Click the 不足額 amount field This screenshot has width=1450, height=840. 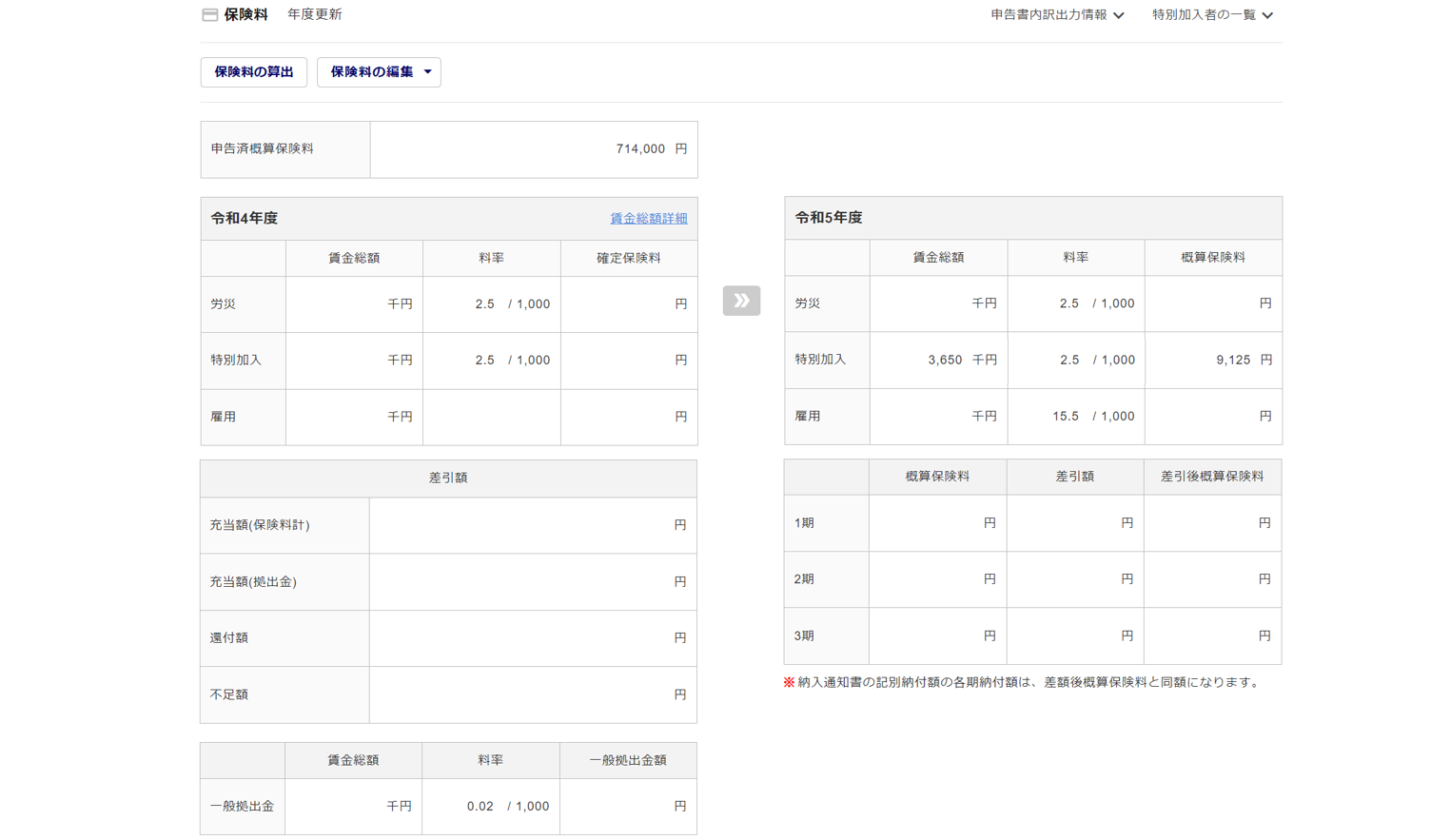click(533, 694)
